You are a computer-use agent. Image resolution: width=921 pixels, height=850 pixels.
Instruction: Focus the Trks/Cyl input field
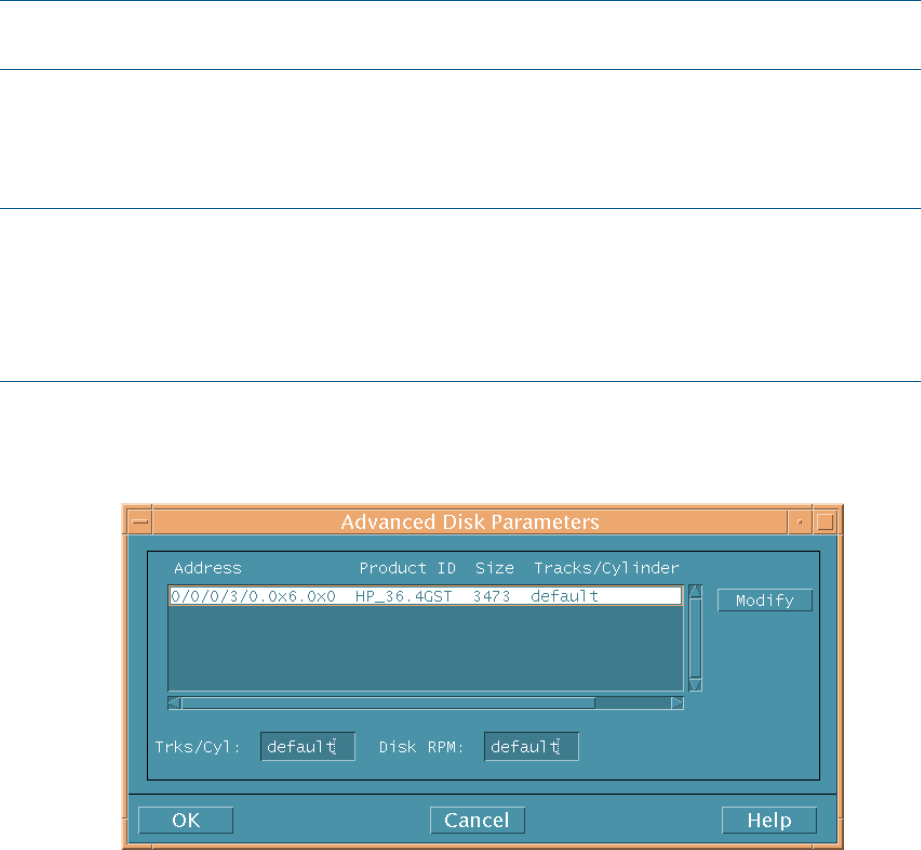click(308, 747)
